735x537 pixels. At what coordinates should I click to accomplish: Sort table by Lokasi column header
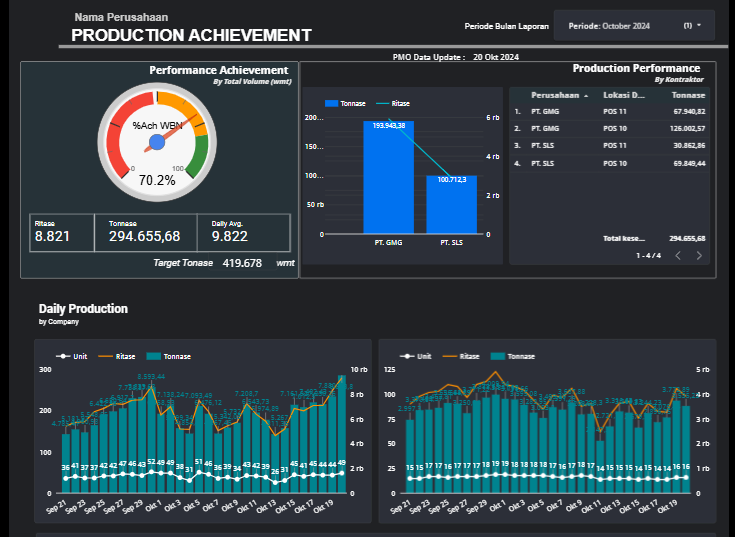[x=624, y=95]
